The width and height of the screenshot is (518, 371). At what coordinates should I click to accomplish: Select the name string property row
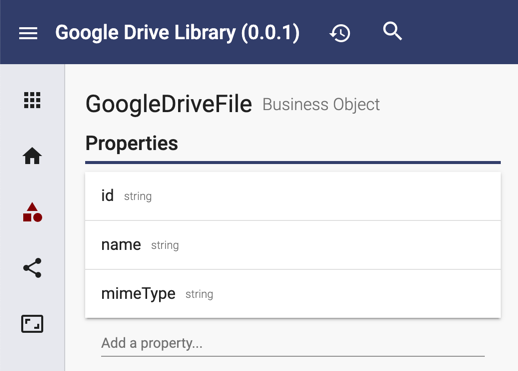point(293,245)
